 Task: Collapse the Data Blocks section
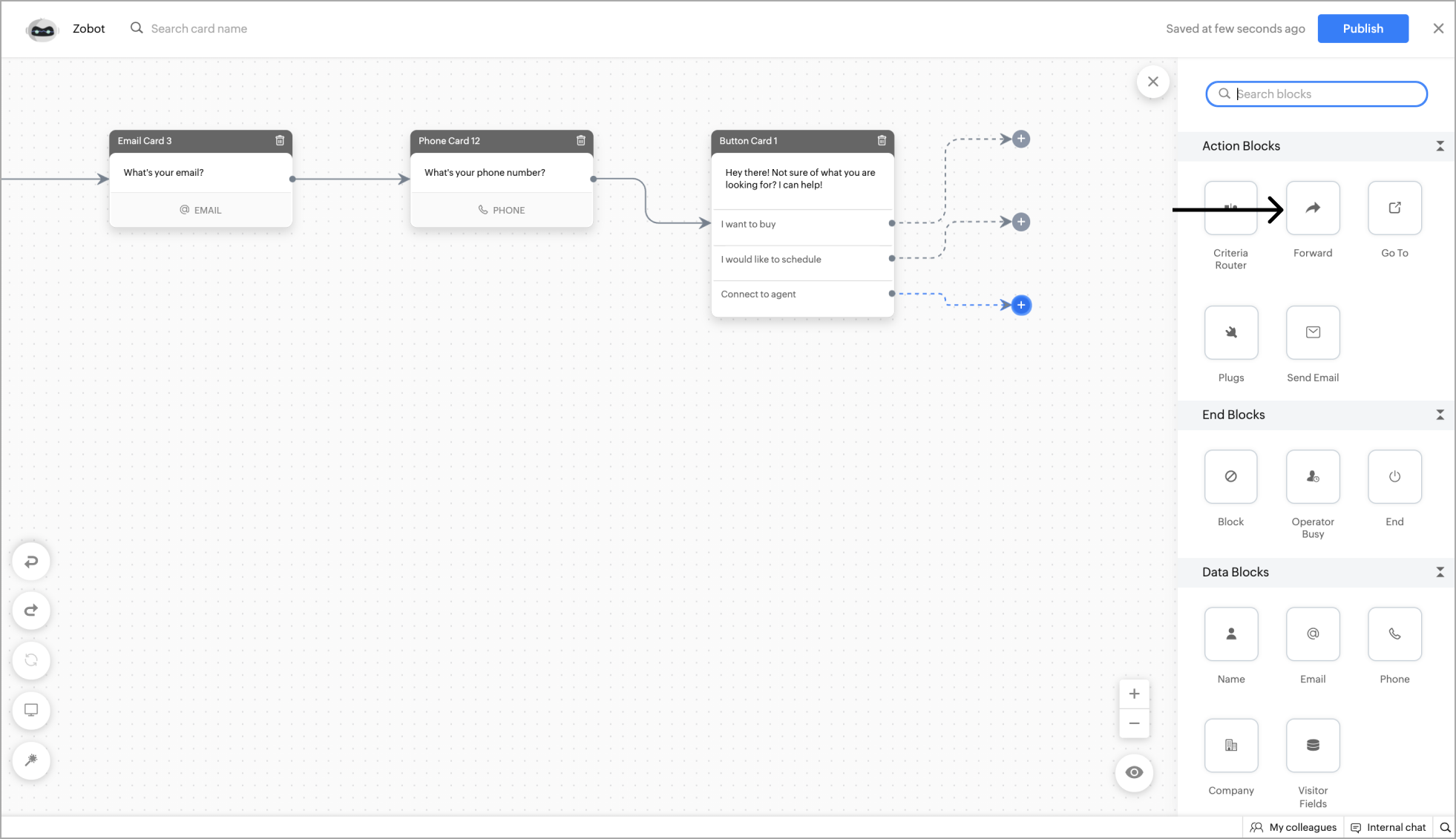[x=1440, y=572]
